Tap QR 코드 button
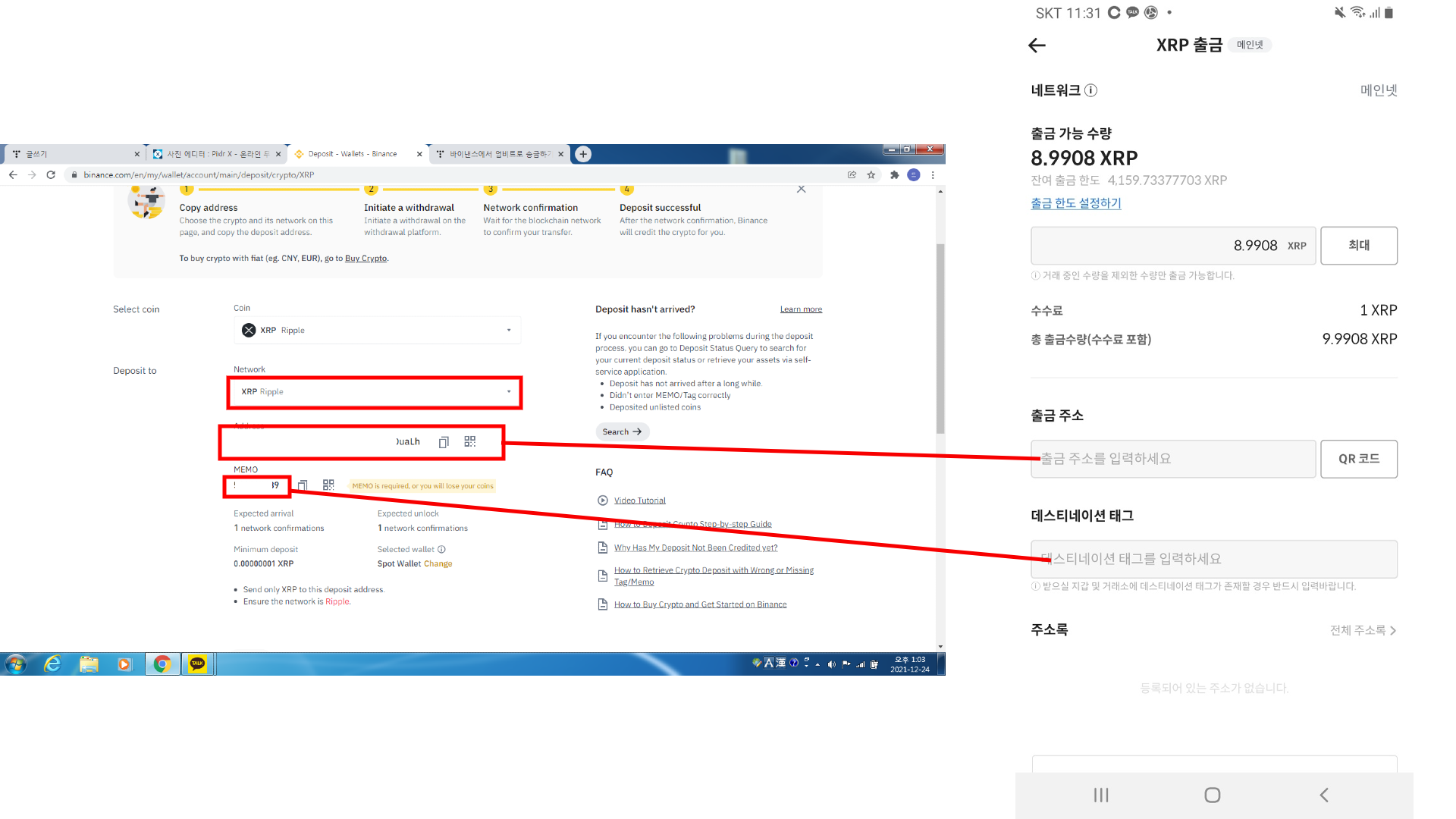 [1359, 459]
